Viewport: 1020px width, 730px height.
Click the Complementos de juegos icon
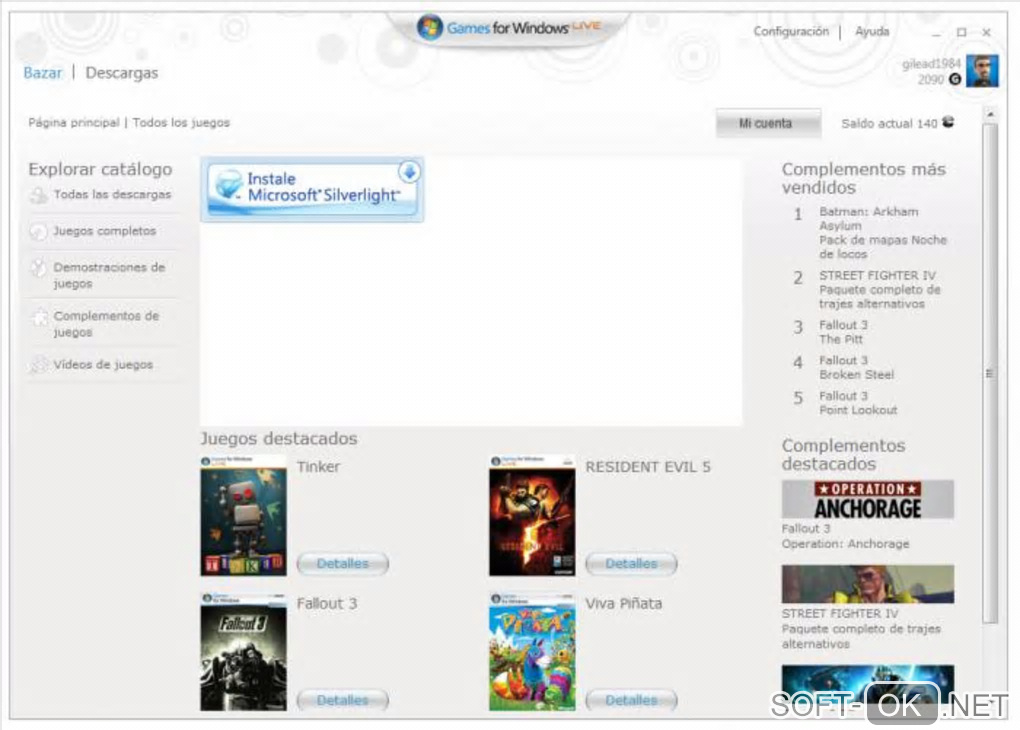coord(40,318)
